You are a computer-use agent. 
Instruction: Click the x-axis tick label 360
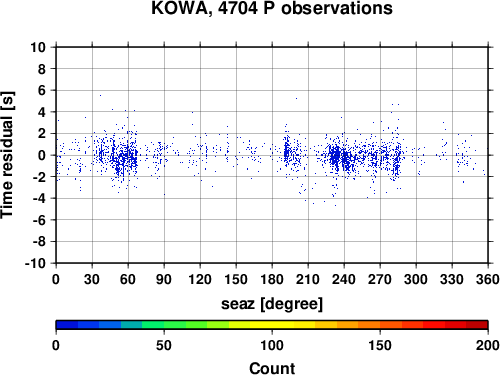(x=488, y=279)
